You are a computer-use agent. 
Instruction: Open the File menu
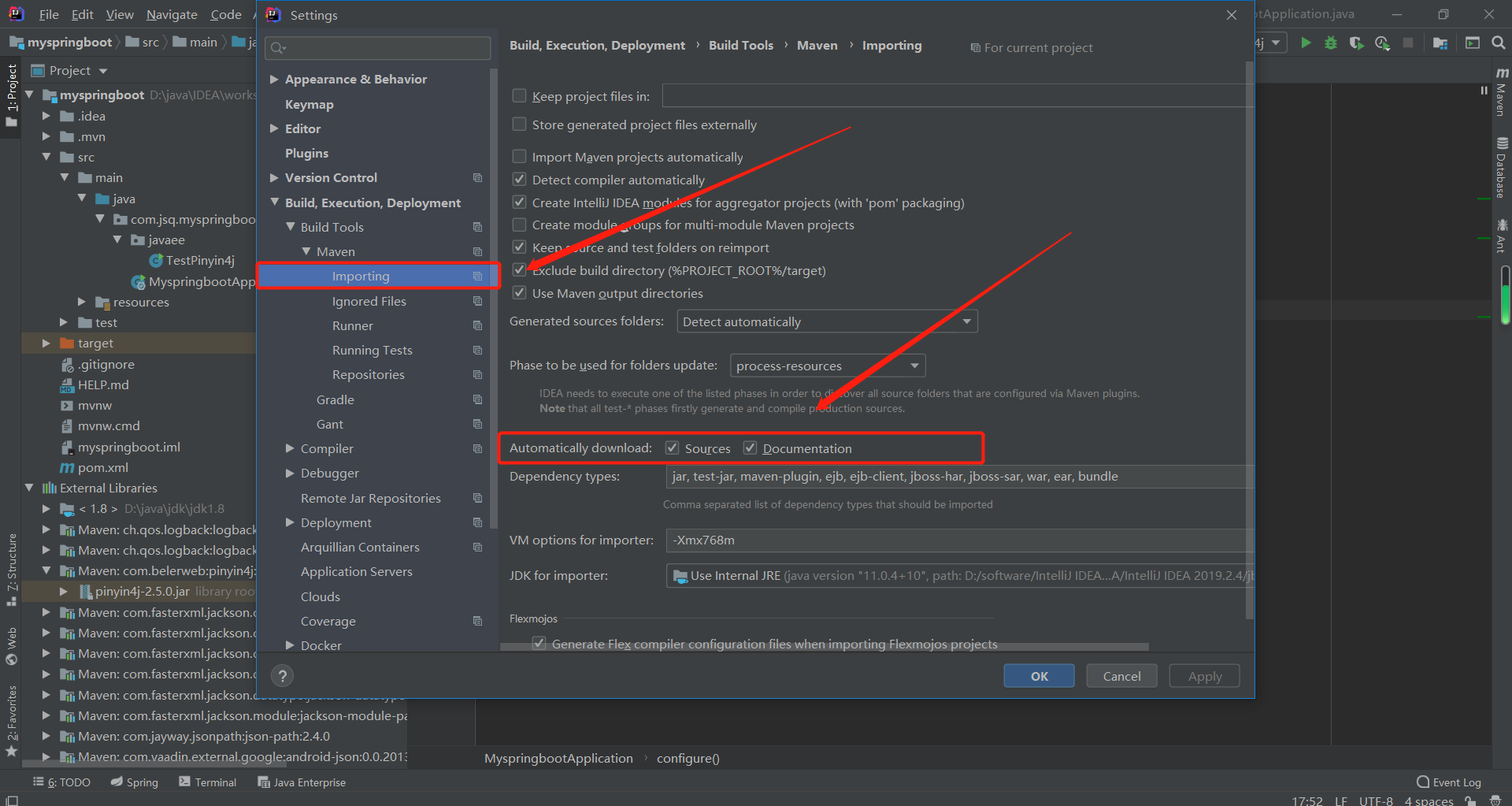pos(49,14)
